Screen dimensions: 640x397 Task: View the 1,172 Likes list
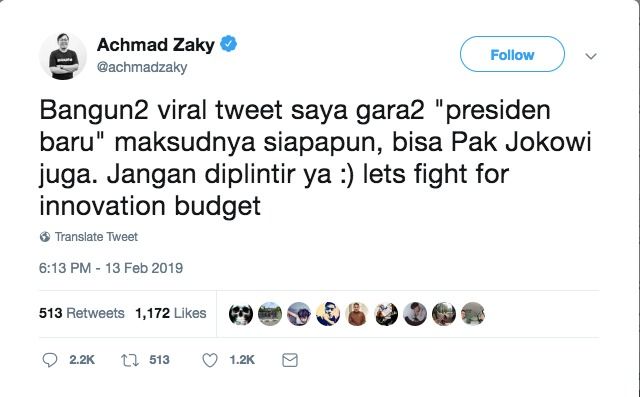pyautogui.click(x=171, y=313)
